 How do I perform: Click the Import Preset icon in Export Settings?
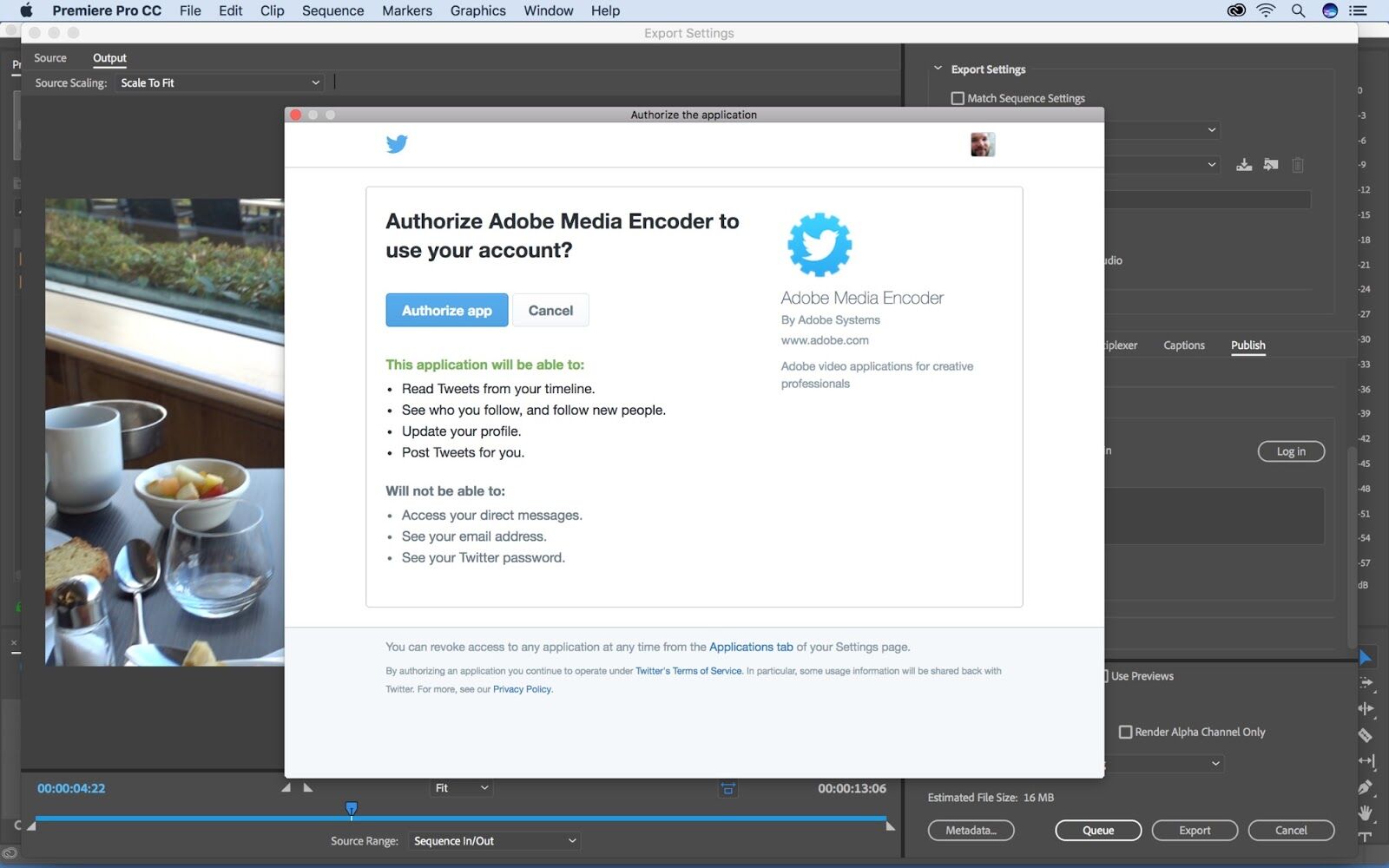tap(1271, 165)
